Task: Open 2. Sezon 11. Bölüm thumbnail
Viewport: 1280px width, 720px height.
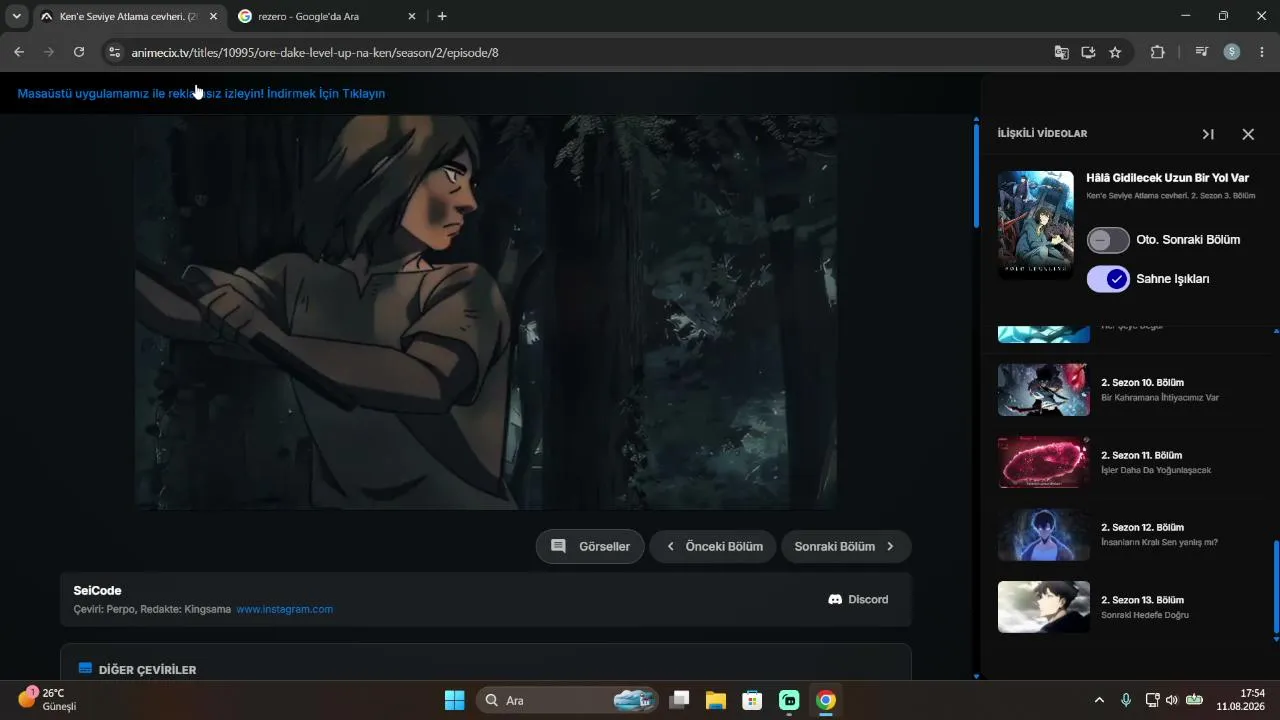Action: (1044, 462)
